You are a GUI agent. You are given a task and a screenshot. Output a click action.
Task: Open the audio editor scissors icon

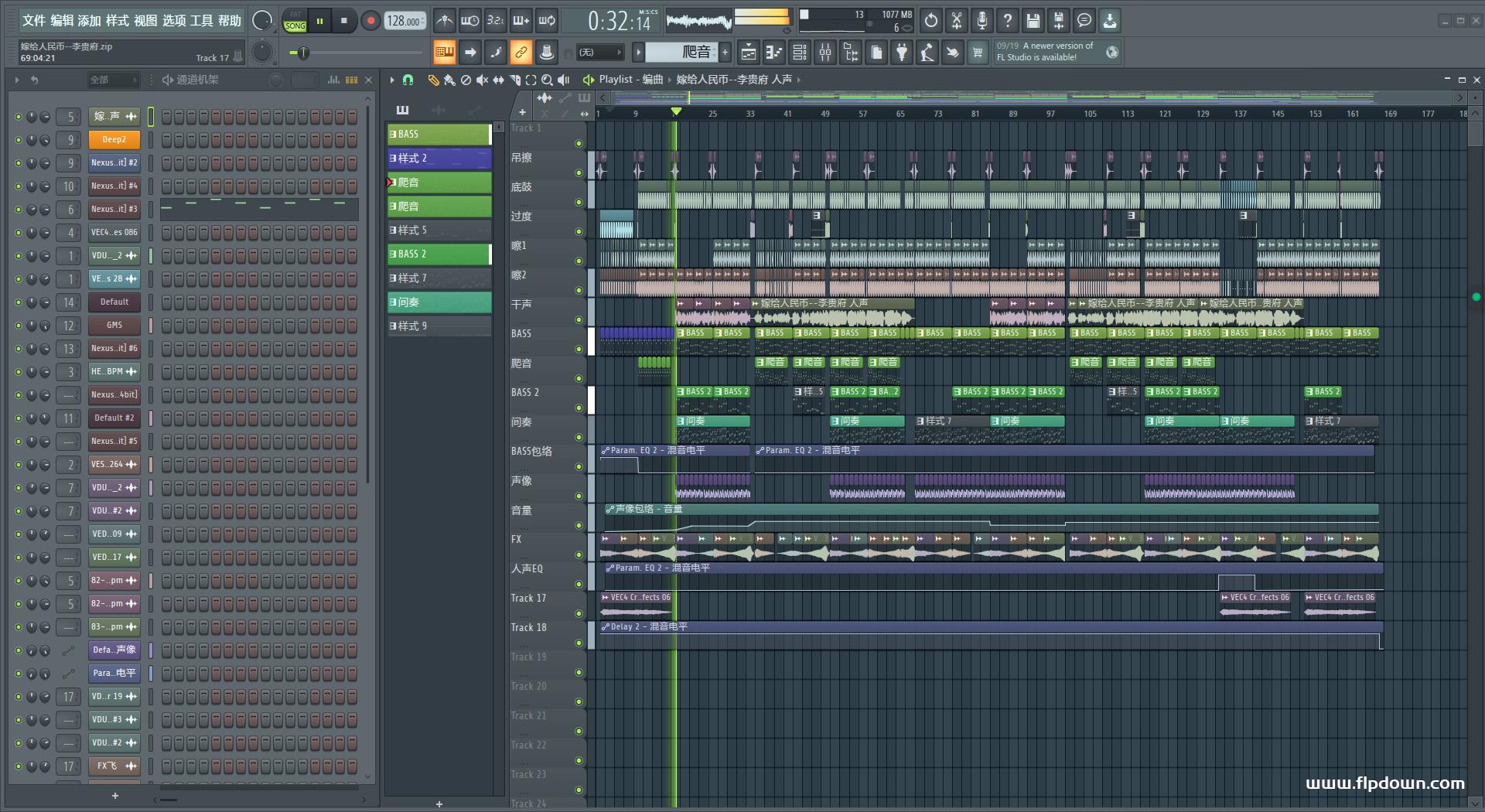tap(957, 21)
